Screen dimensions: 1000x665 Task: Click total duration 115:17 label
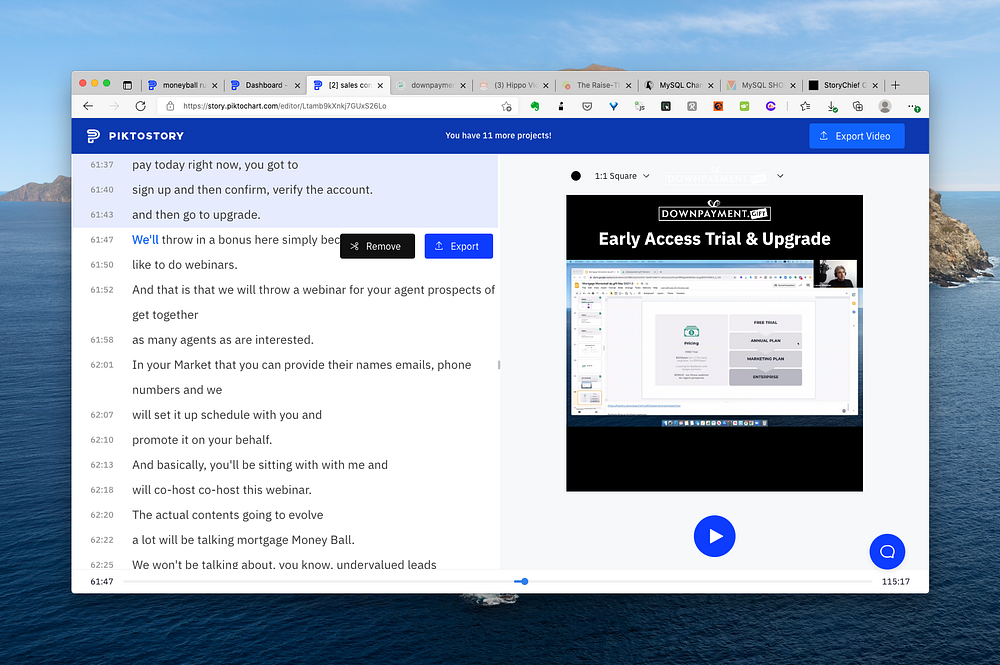895,581
